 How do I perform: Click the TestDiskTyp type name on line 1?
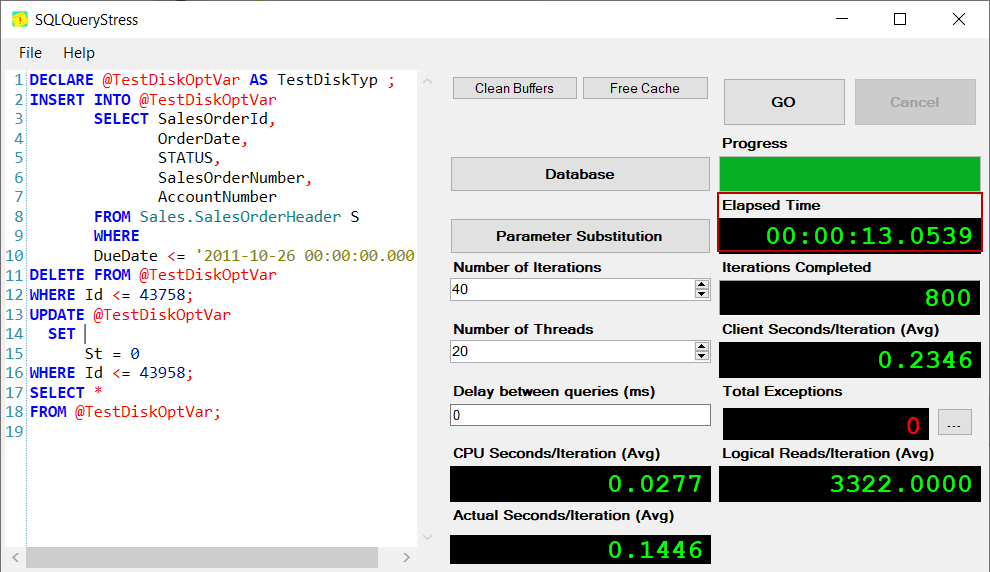coord(327,80)
